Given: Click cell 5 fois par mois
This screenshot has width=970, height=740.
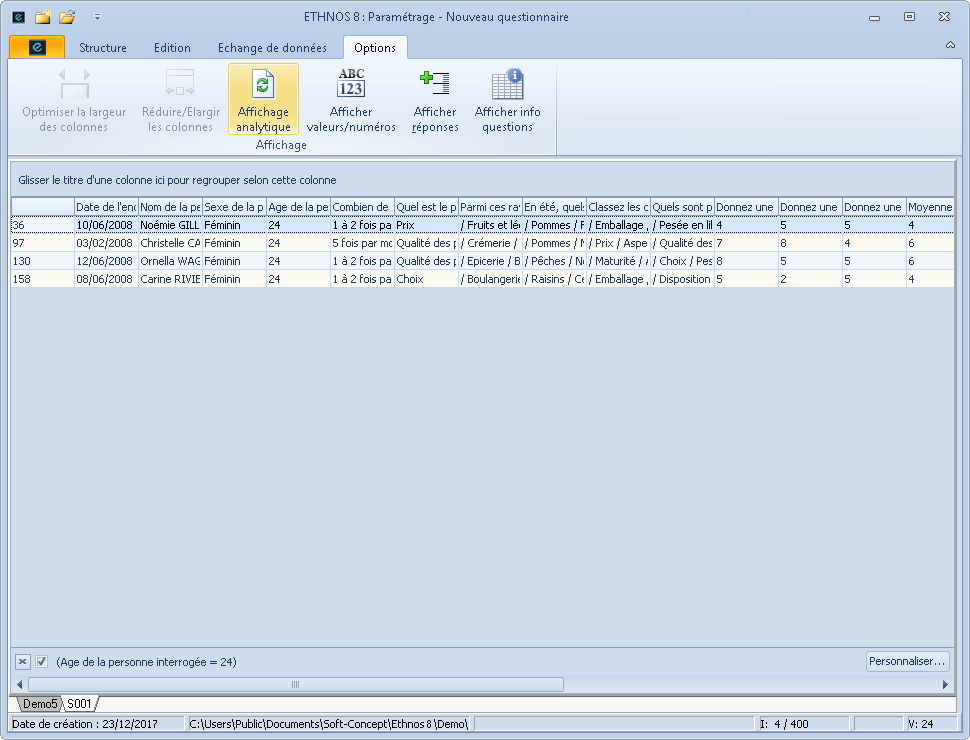Looking at the screenshot, I should (362, 243).
